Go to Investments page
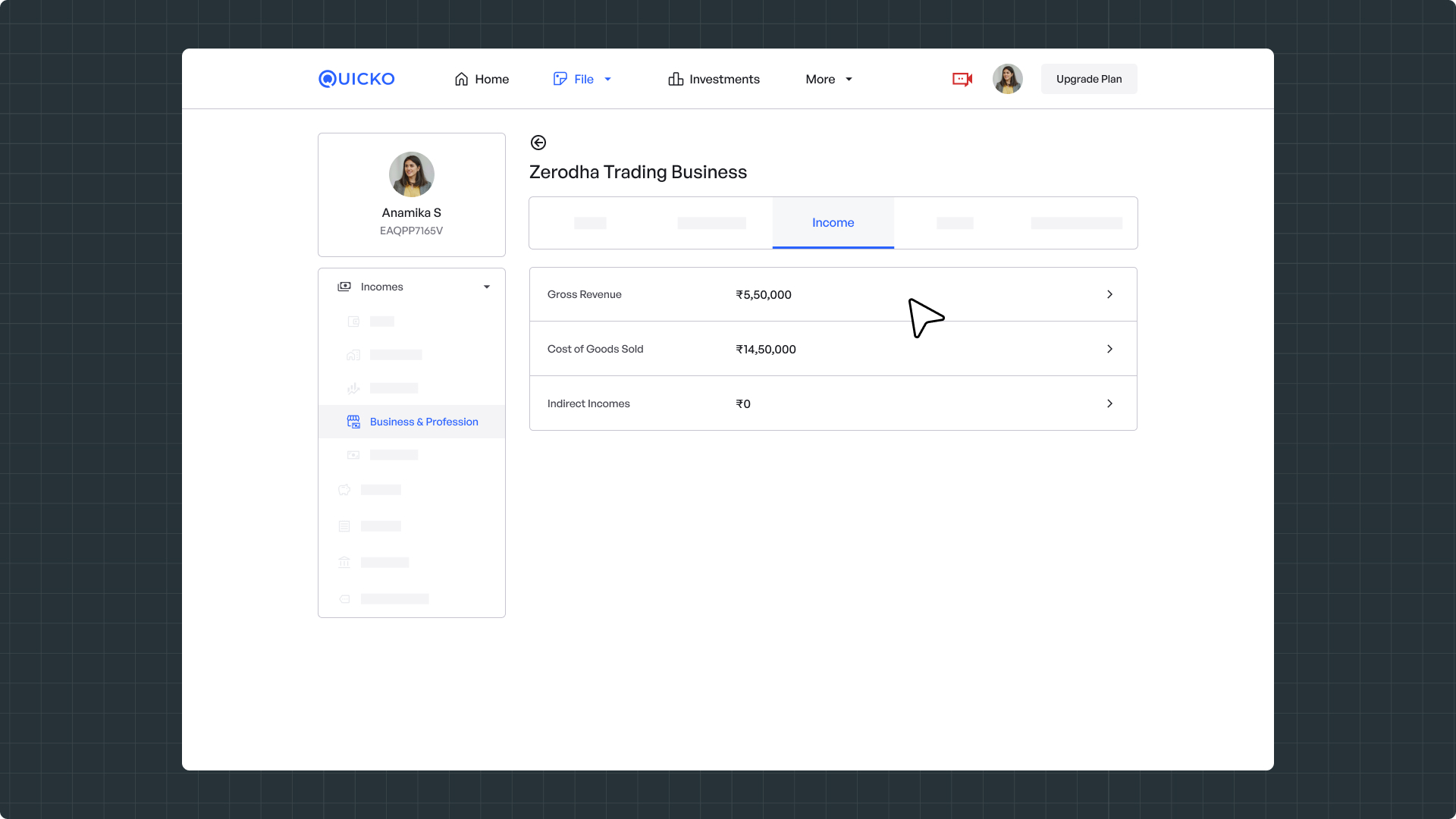This screenshot has height=819, width=1456. (714, 79)
